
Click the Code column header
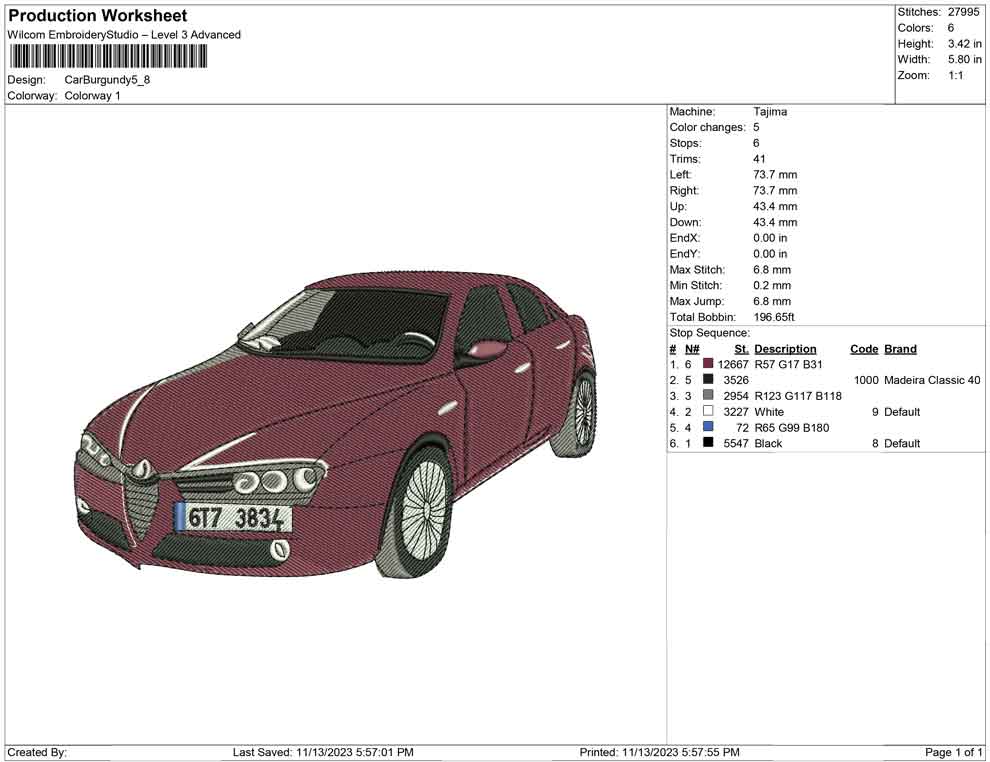coord(864,348)
